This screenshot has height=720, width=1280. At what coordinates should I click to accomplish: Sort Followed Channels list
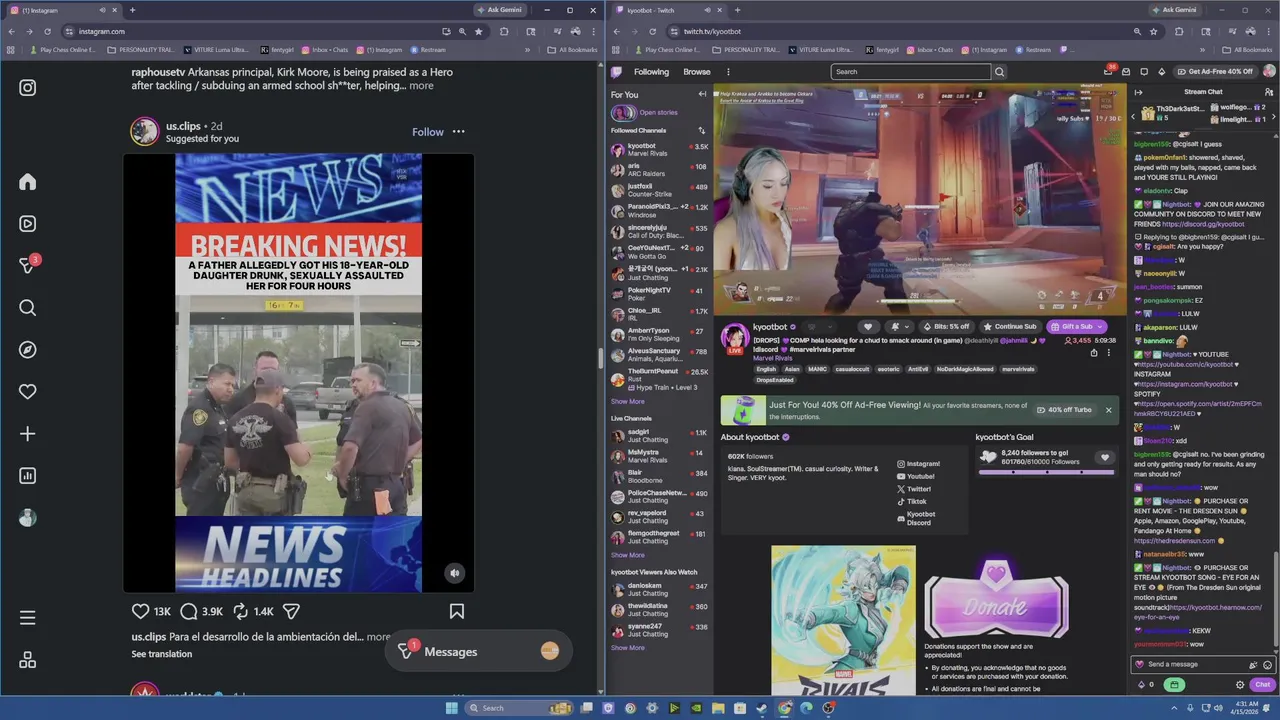point(702,131)
